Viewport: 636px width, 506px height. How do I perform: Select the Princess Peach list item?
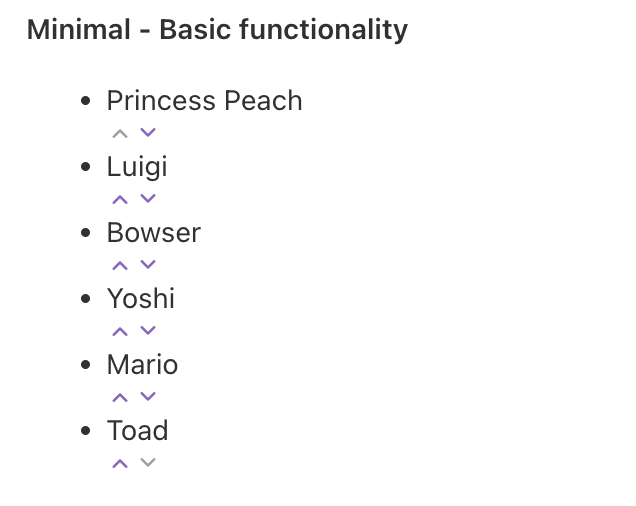[x=204, y=101]
